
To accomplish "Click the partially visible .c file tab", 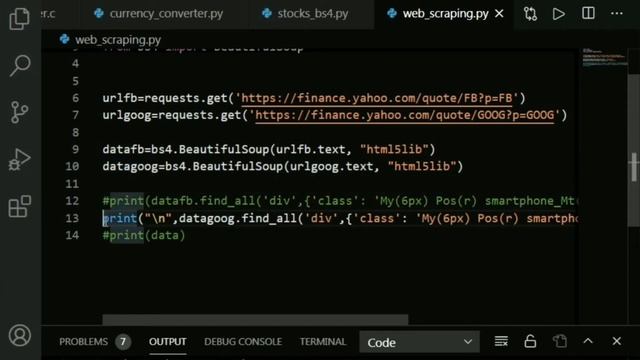I will [49, 14].
